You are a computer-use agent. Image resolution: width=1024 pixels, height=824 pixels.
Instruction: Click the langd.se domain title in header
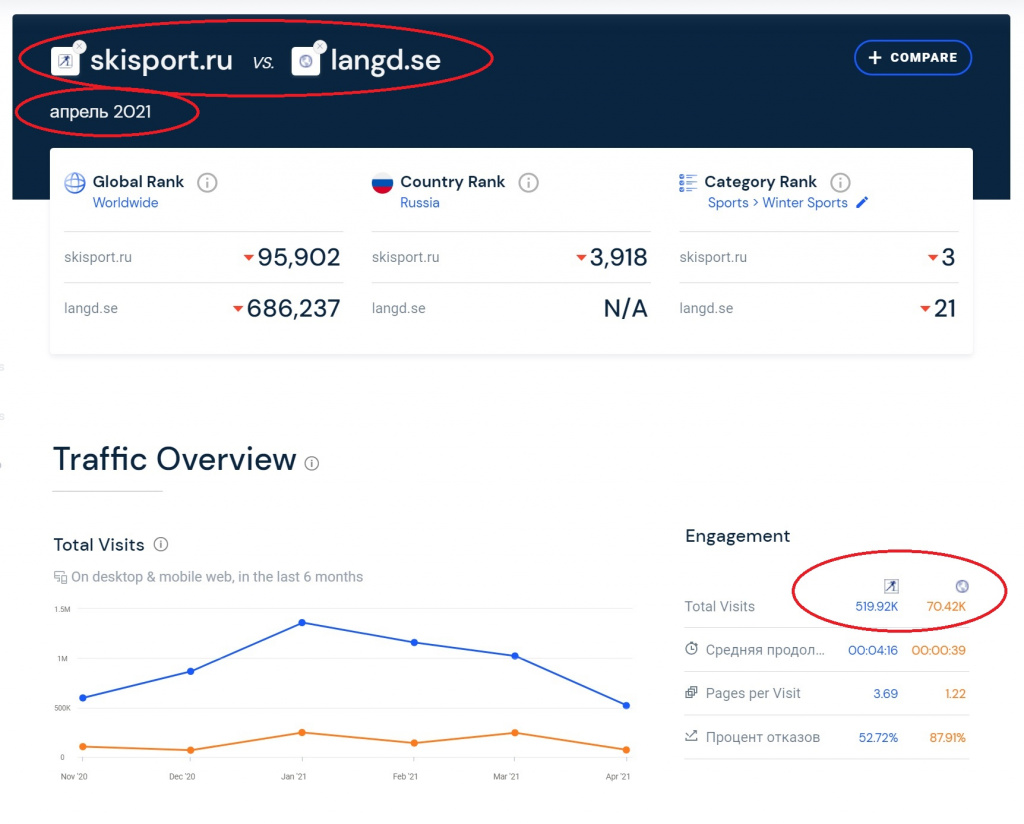pos(386,60)
